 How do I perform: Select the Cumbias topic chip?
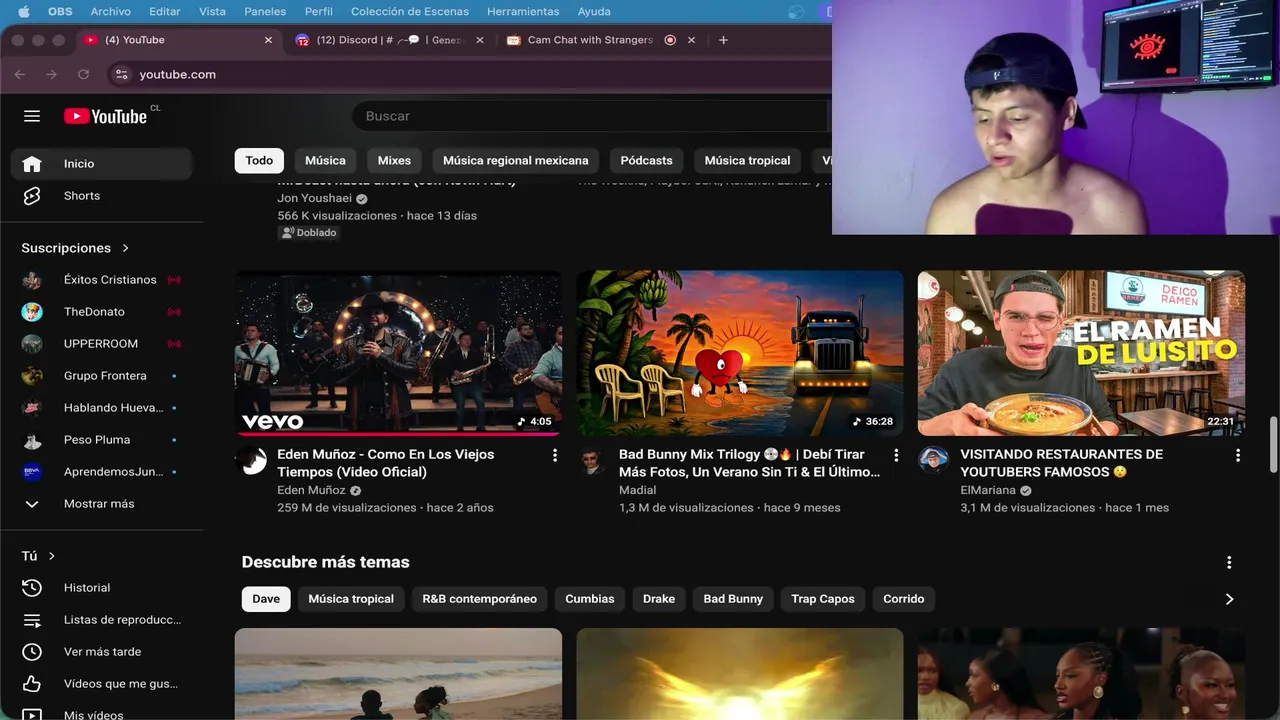[590, 599]
